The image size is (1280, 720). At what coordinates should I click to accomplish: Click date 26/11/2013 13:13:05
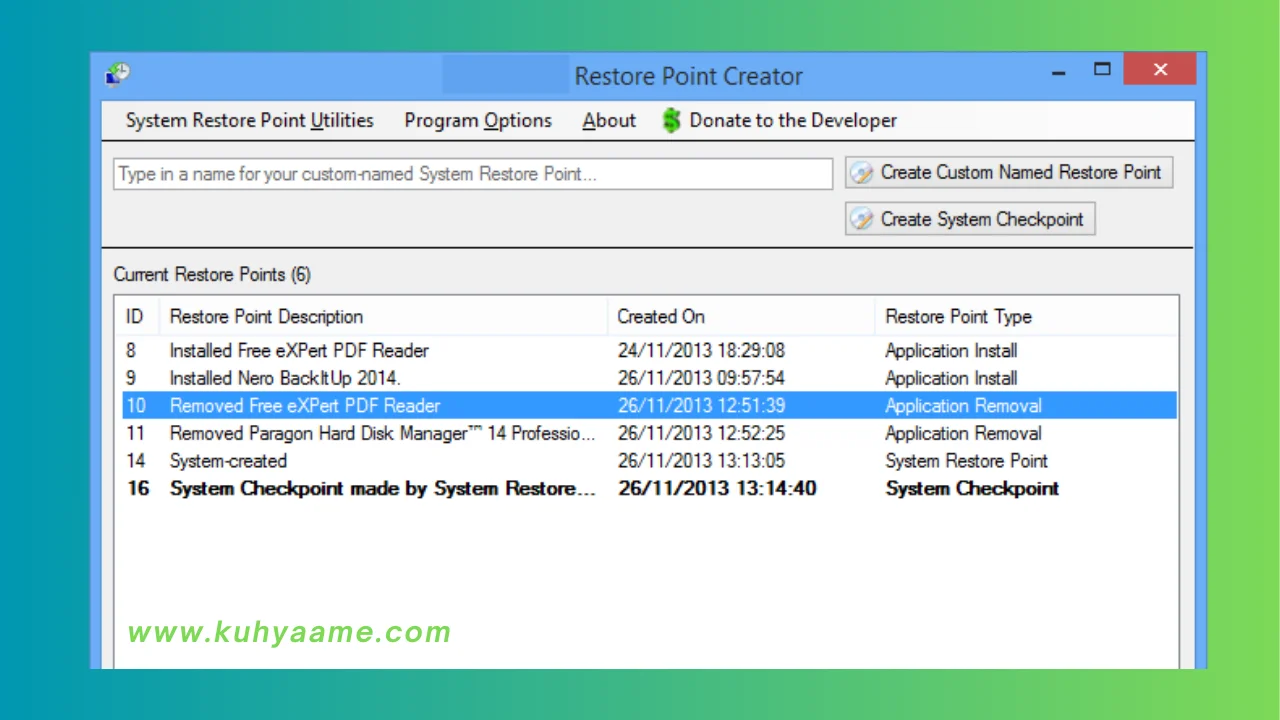(x=701, y=461)
